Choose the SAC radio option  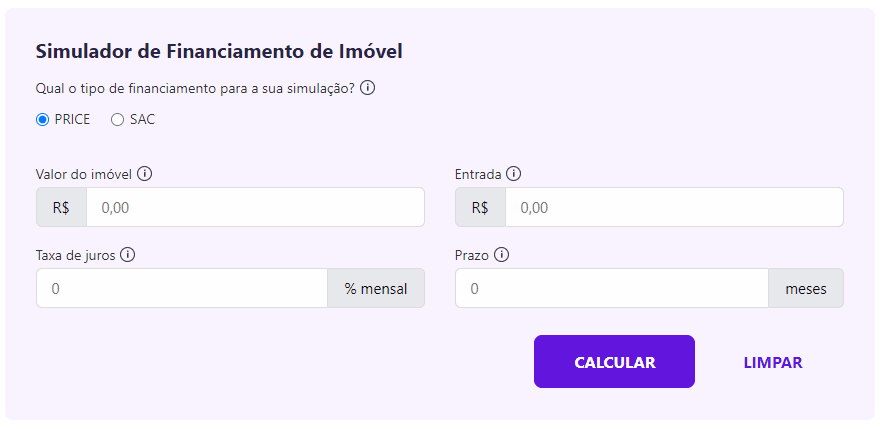tap(117, 120)
